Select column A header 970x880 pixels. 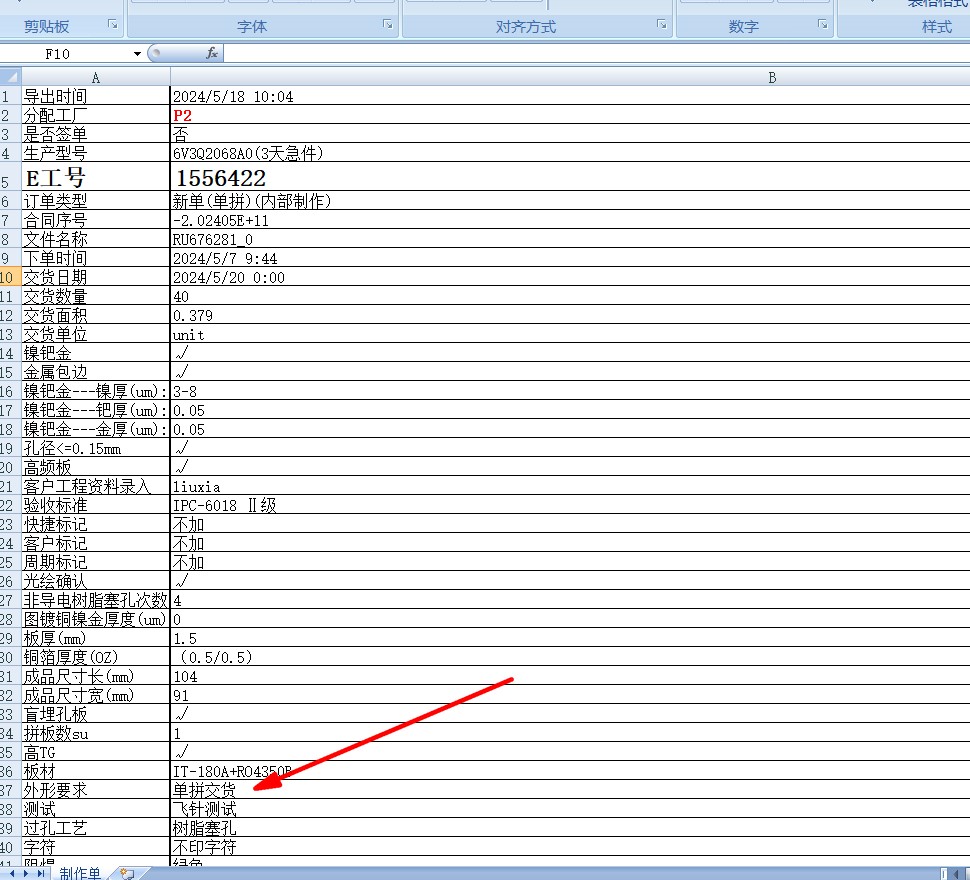pos(95,77)
